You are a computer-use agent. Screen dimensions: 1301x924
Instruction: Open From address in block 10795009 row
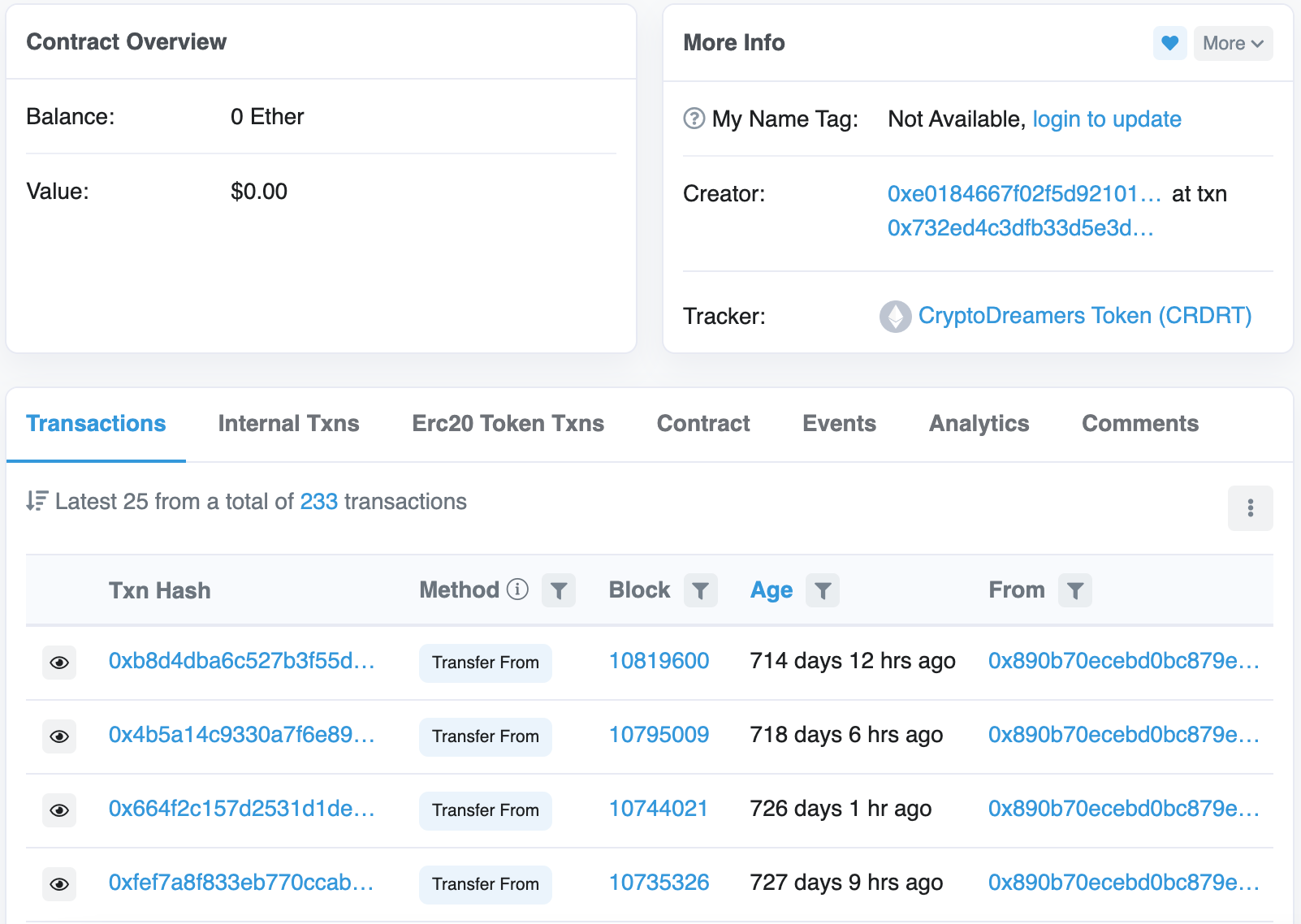[x=1124, y=735]
